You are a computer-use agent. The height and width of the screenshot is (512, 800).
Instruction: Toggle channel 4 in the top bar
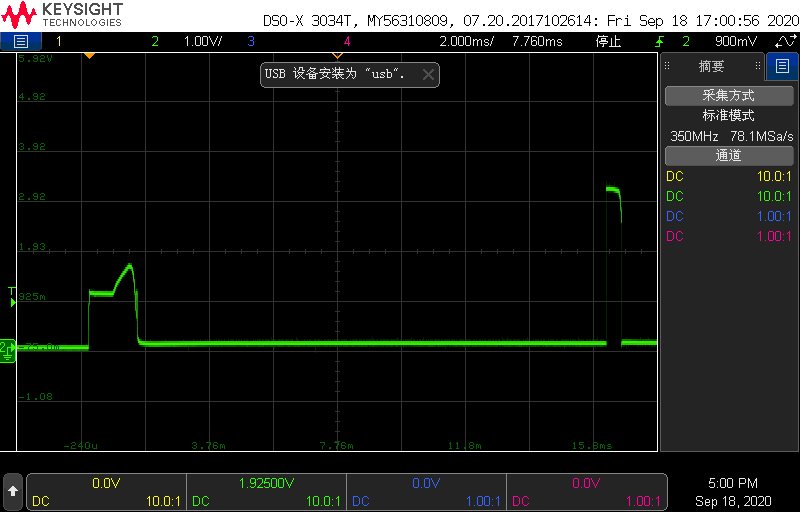[x=347, y=41]
